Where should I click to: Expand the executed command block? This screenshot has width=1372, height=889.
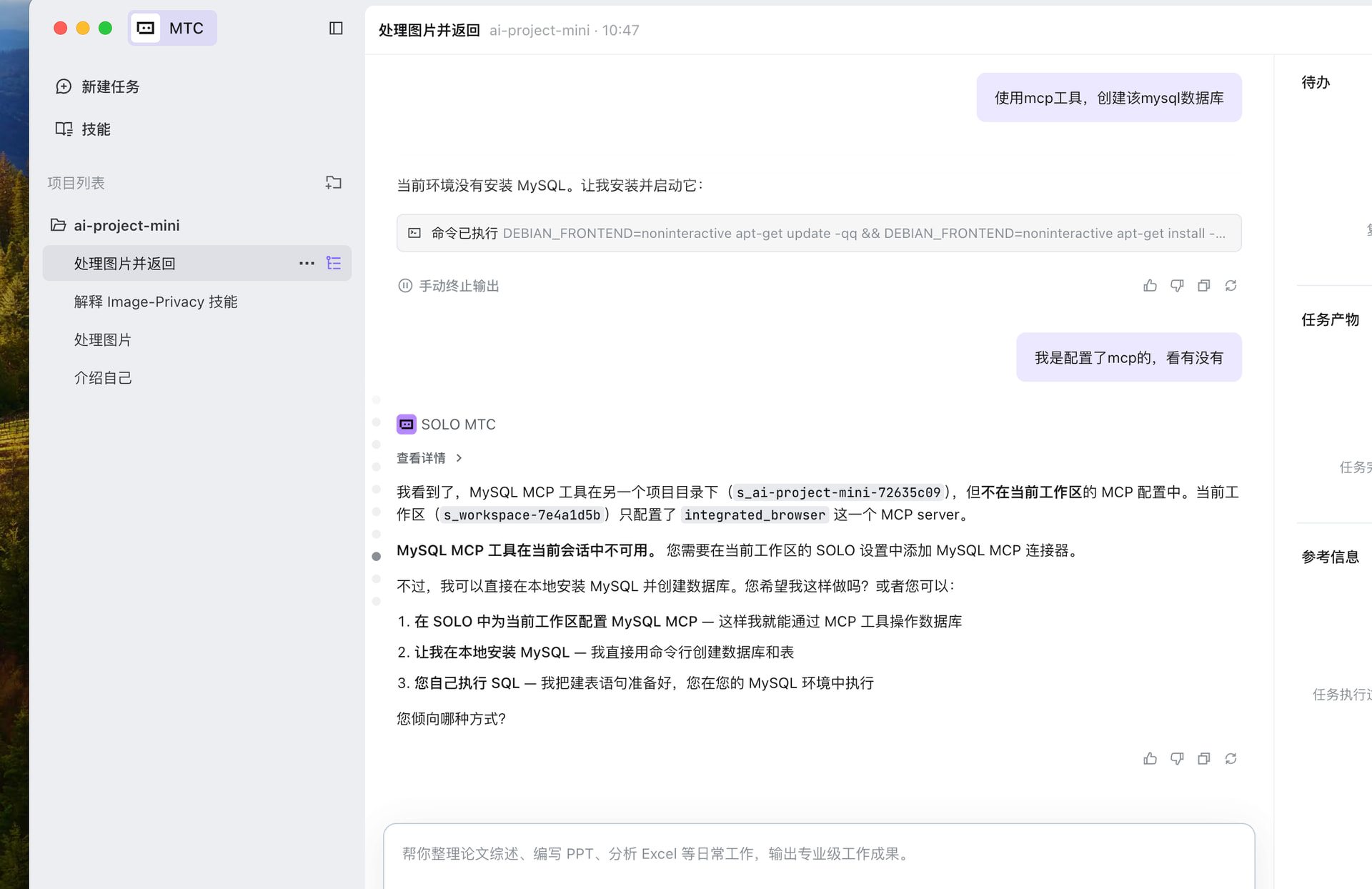click(x=818, y=233)
